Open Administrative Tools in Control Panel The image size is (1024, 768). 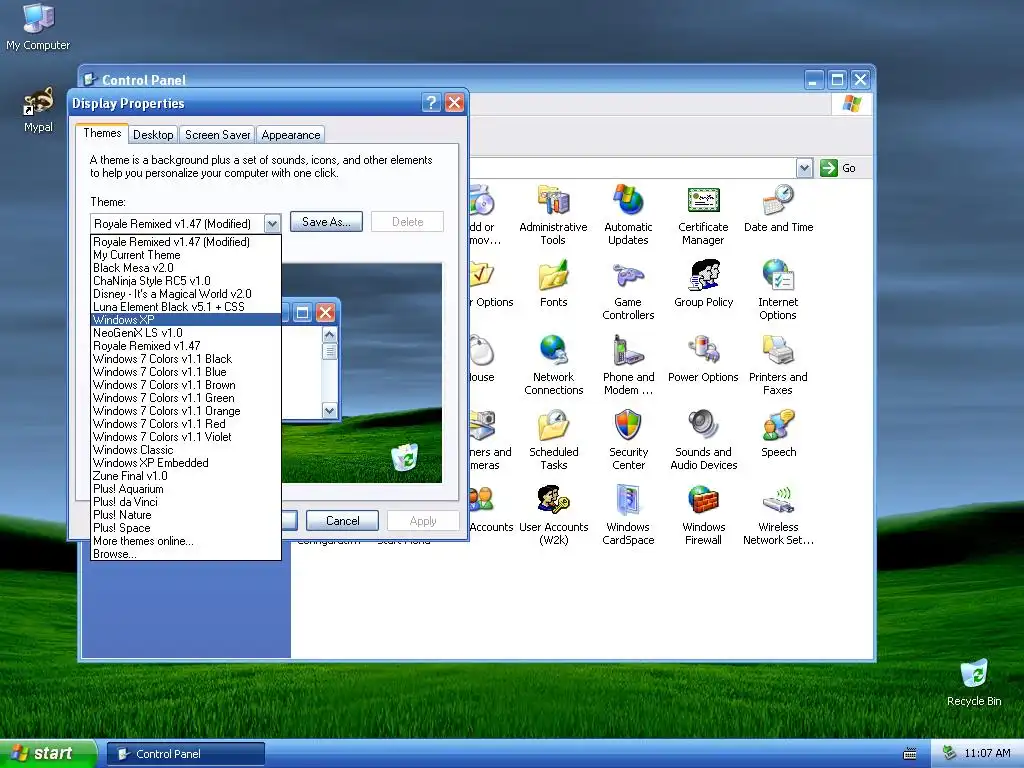tap(553, 215)
